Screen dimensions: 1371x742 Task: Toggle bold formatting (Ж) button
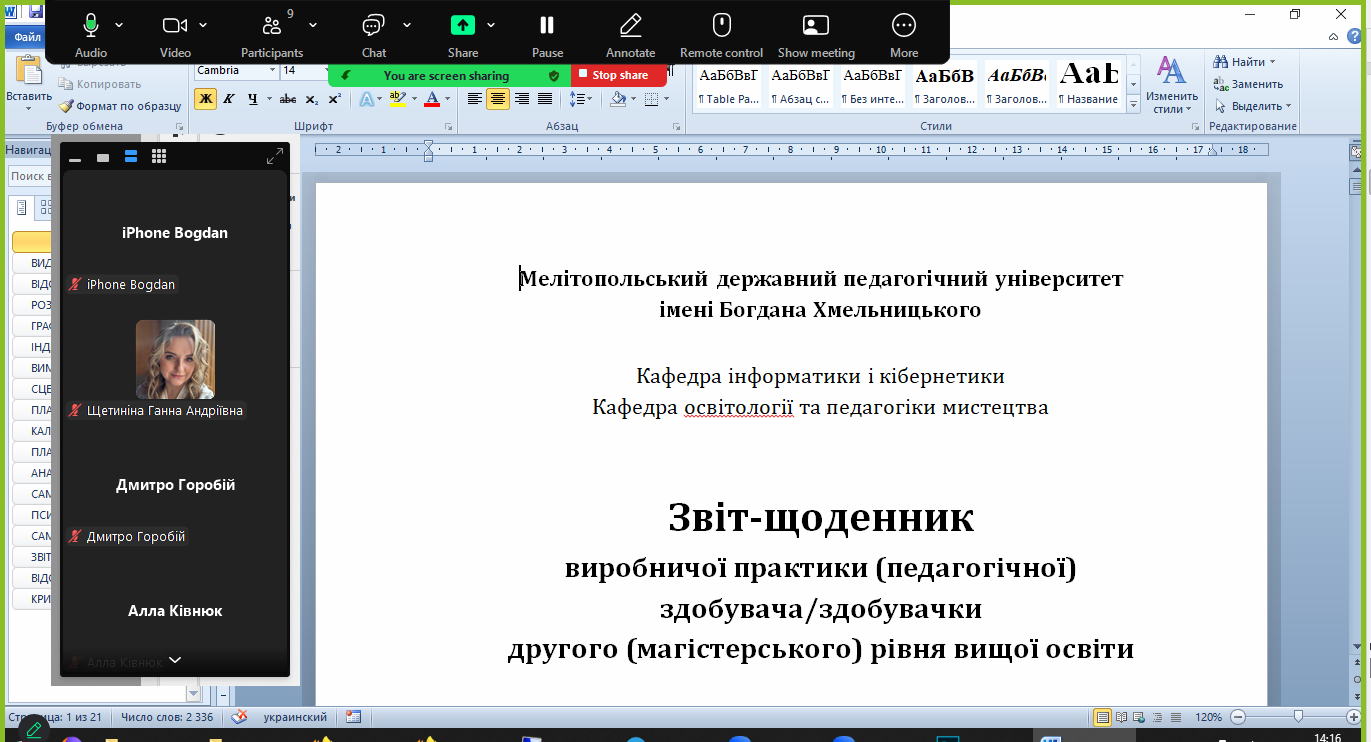click(x=205, y=98)
